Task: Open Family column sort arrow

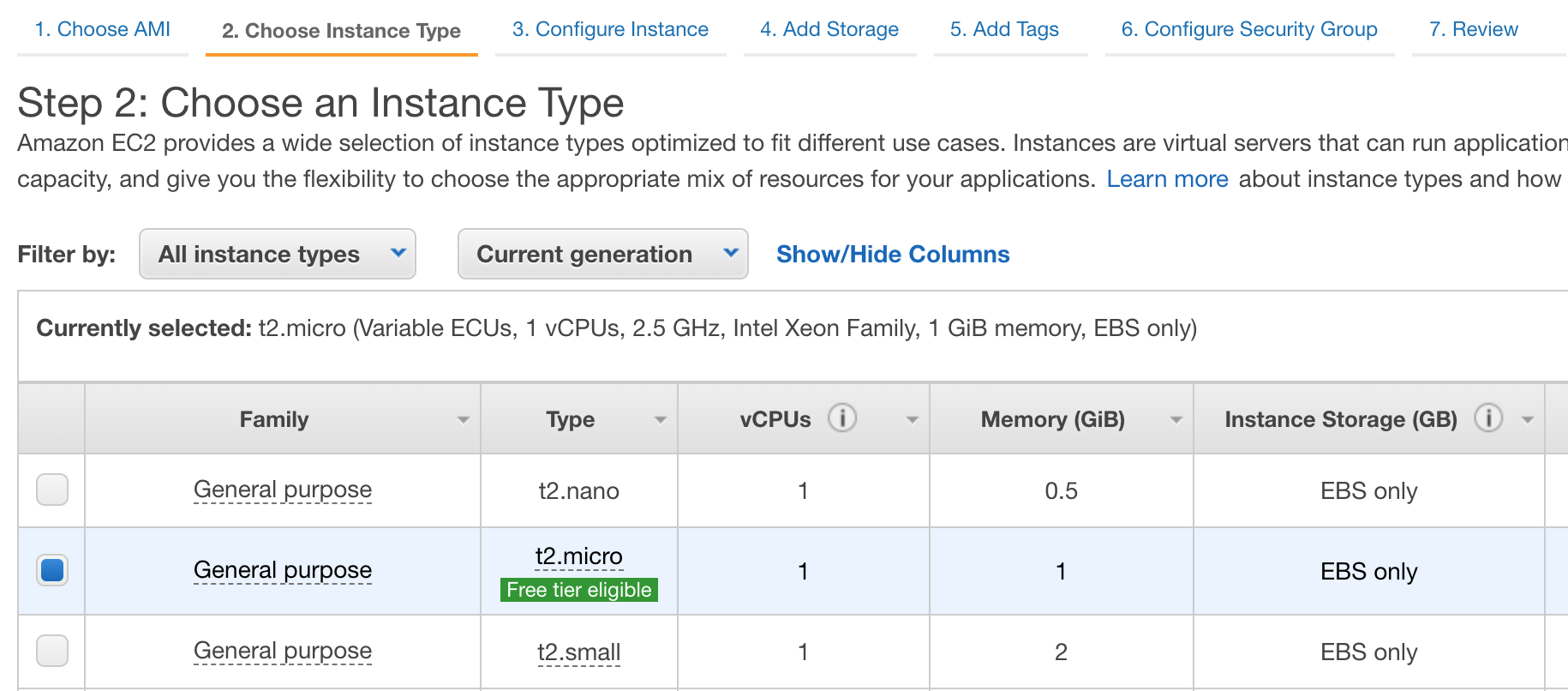Action: (x=464, y=420)
